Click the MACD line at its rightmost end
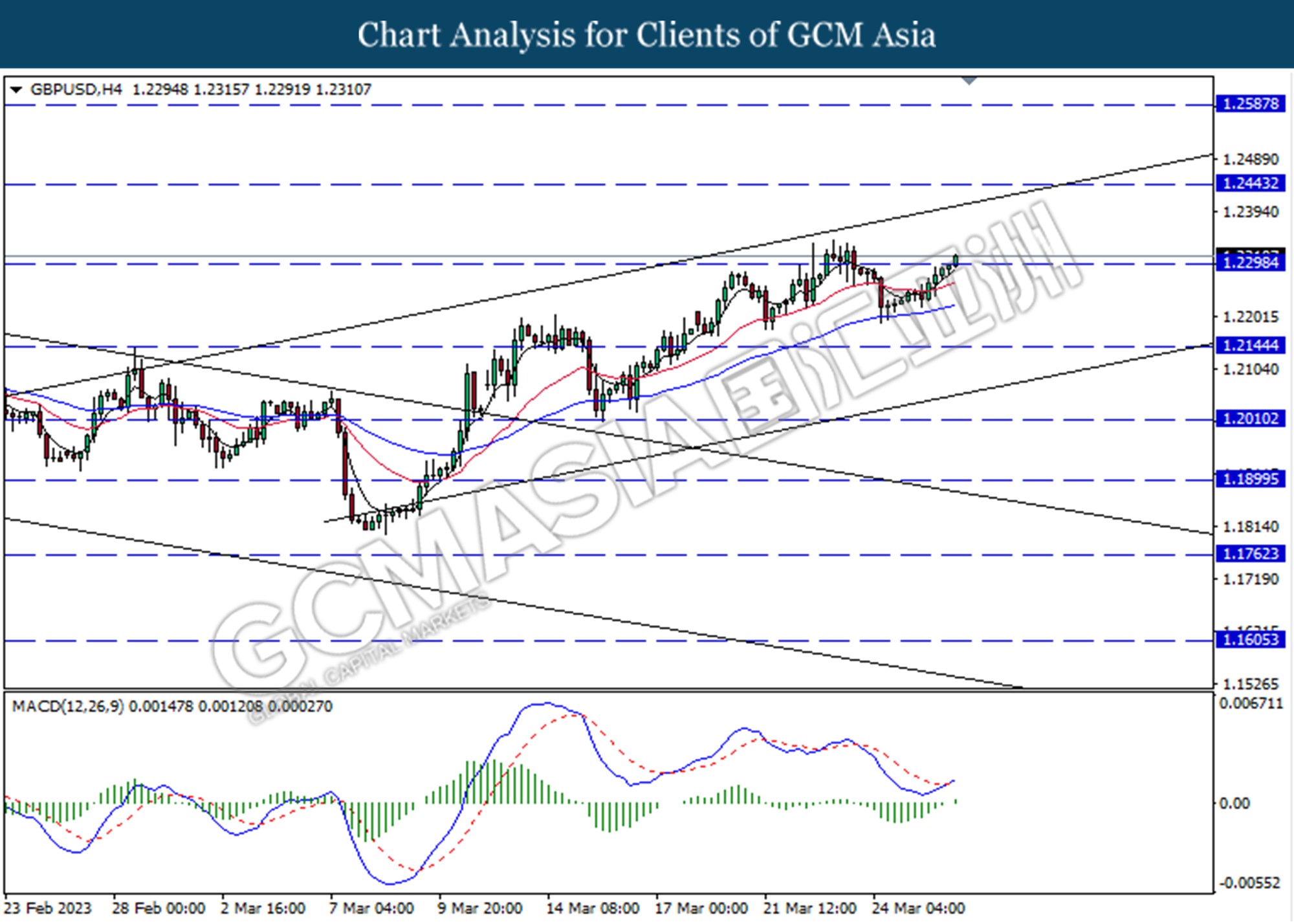This screenshot has width=1294, height=924. pyautogui.click(x=954, y=781)
